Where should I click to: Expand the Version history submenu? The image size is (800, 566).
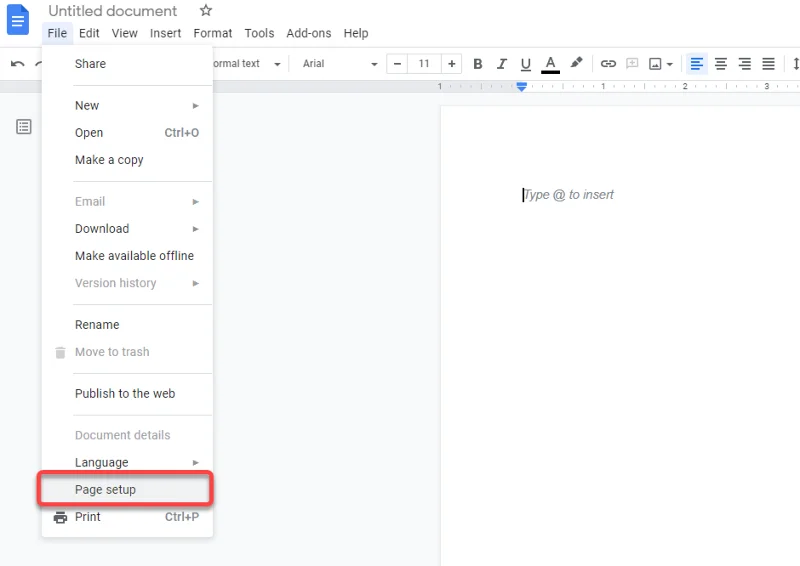coord(127,283)
